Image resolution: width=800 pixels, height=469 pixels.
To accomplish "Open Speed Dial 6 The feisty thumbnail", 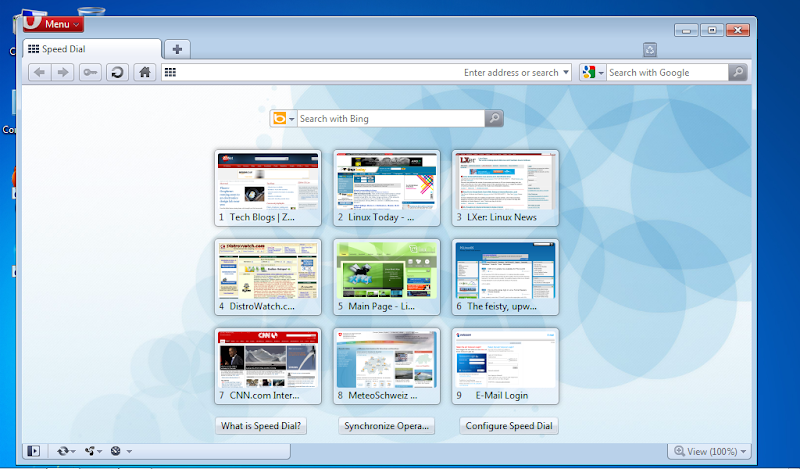I will coord(505,277).
